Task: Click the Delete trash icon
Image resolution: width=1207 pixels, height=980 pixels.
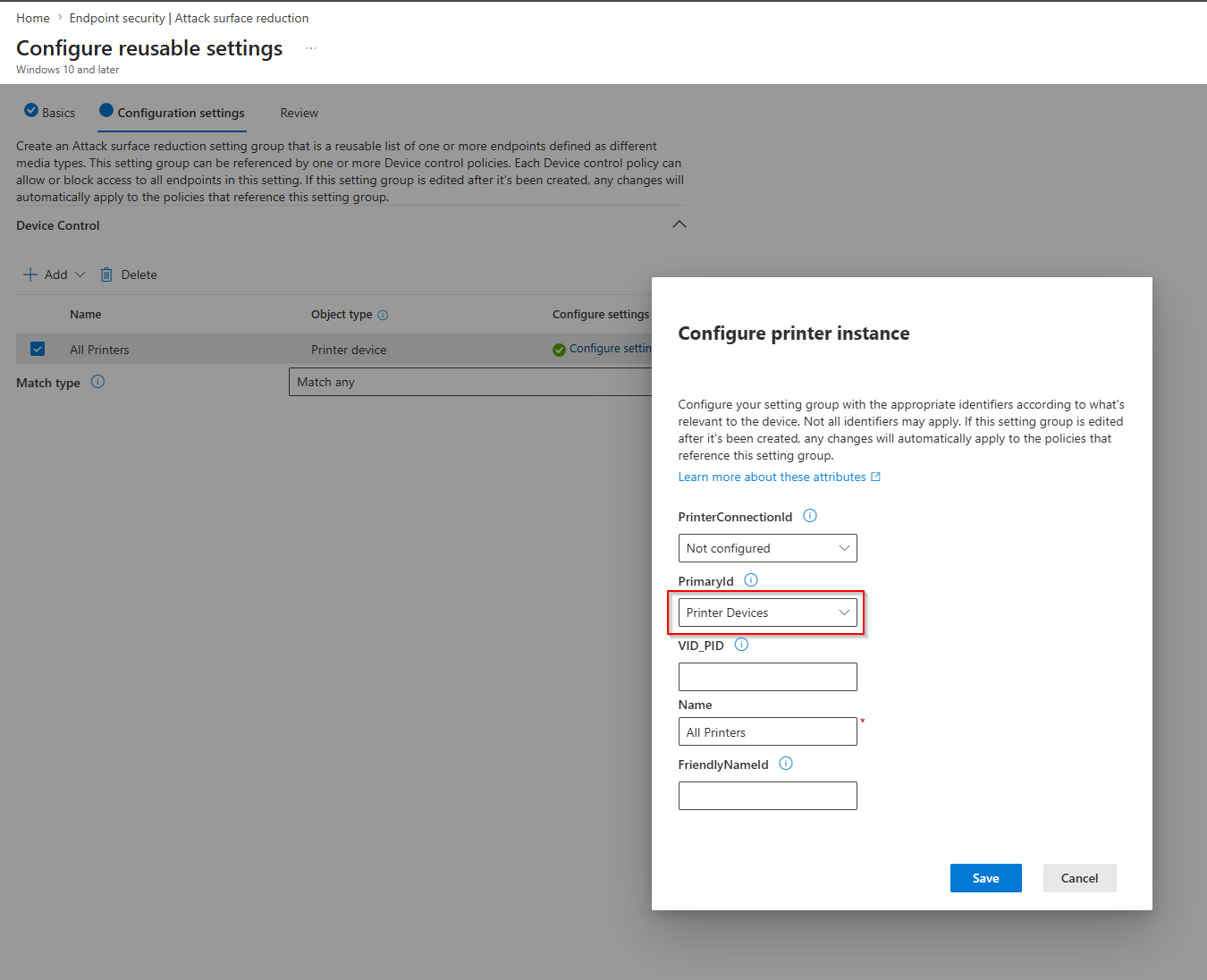Action: pyautogui.click(x=106, y=275)
